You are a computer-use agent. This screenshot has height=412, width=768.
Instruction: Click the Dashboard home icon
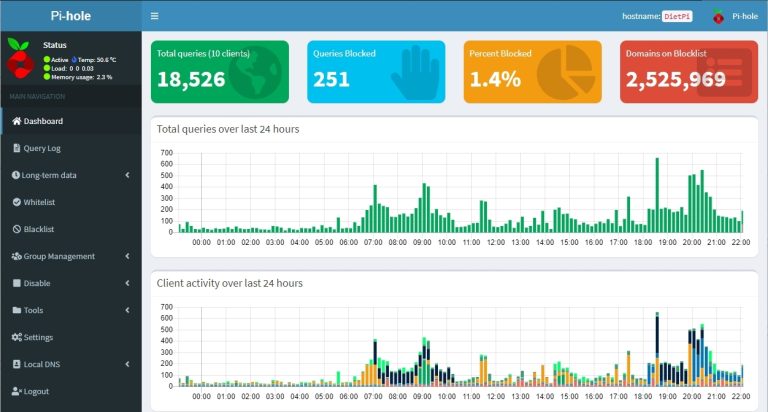coord(16,121)
